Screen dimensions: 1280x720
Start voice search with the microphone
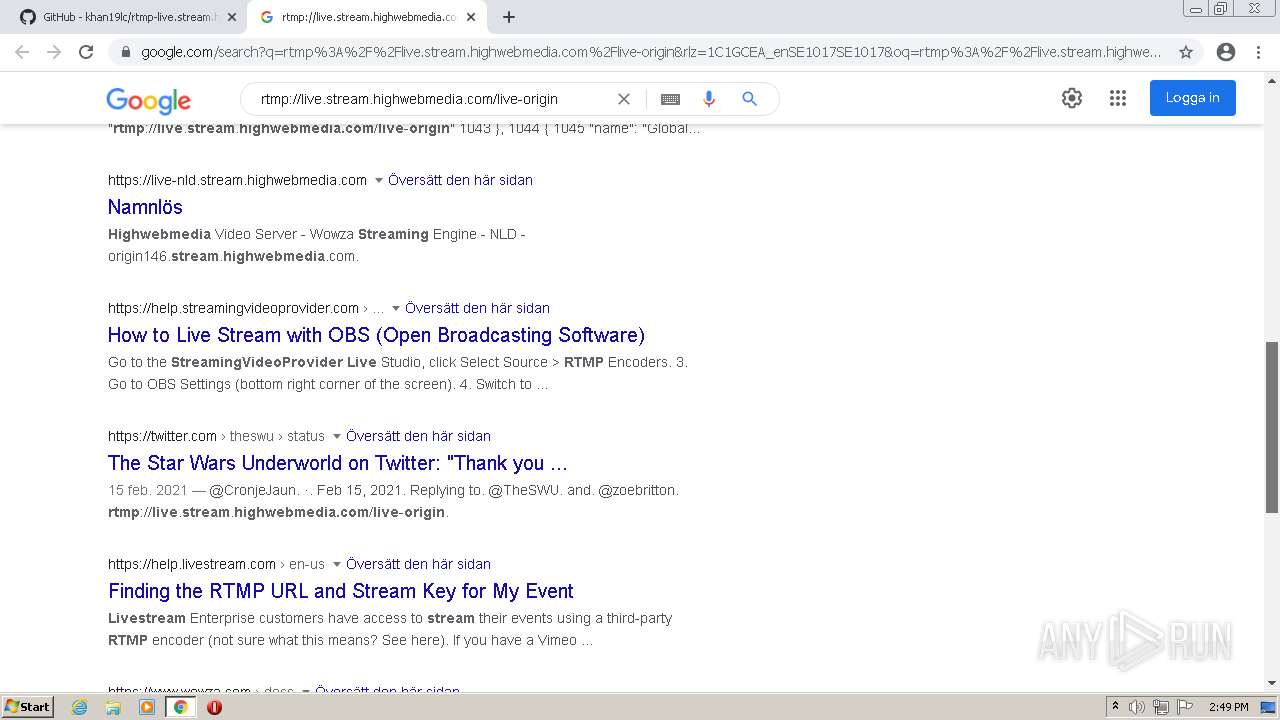pos(709,99)
